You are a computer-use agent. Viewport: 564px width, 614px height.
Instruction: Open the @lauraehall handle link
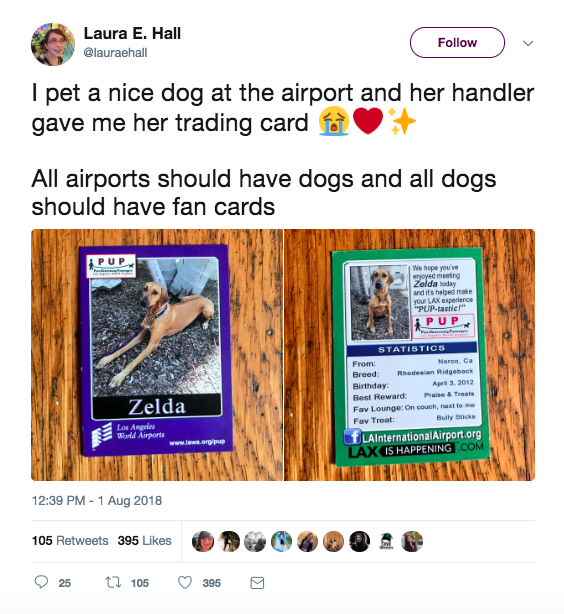115,52
